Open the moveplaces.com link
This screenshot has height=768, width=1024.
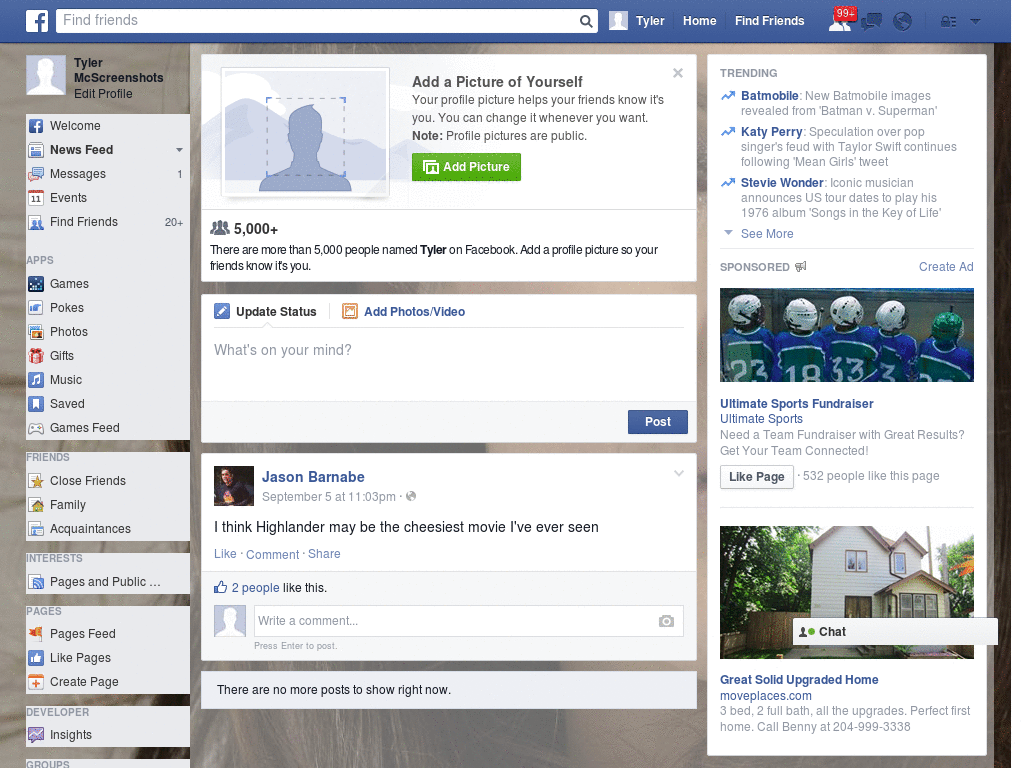765,696
